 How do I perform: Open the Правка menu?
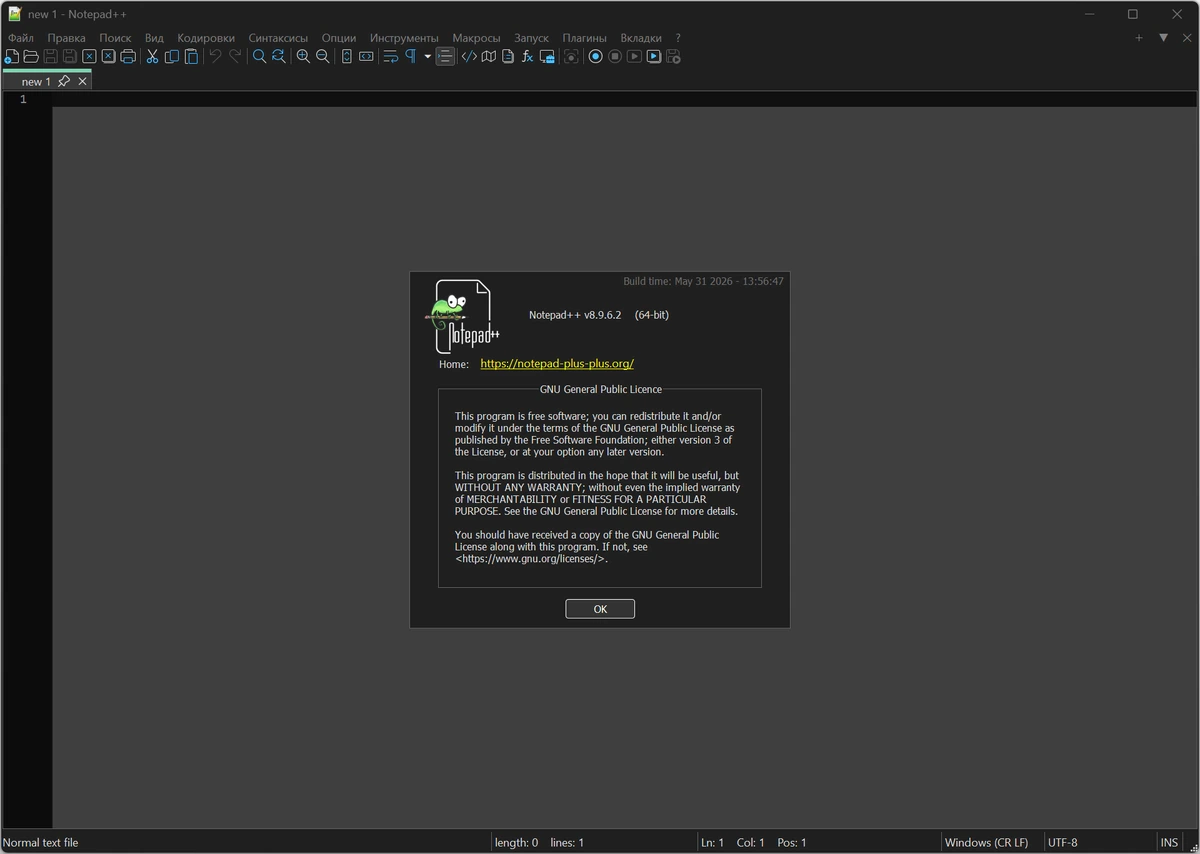pyautogui.click(x=66, y=38)
